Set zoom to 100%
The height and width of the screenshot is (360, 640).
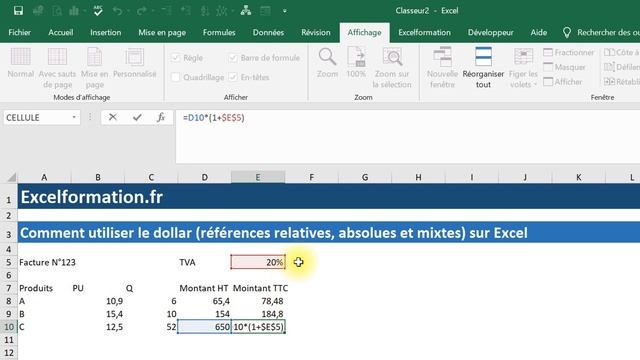coord(356,63)
